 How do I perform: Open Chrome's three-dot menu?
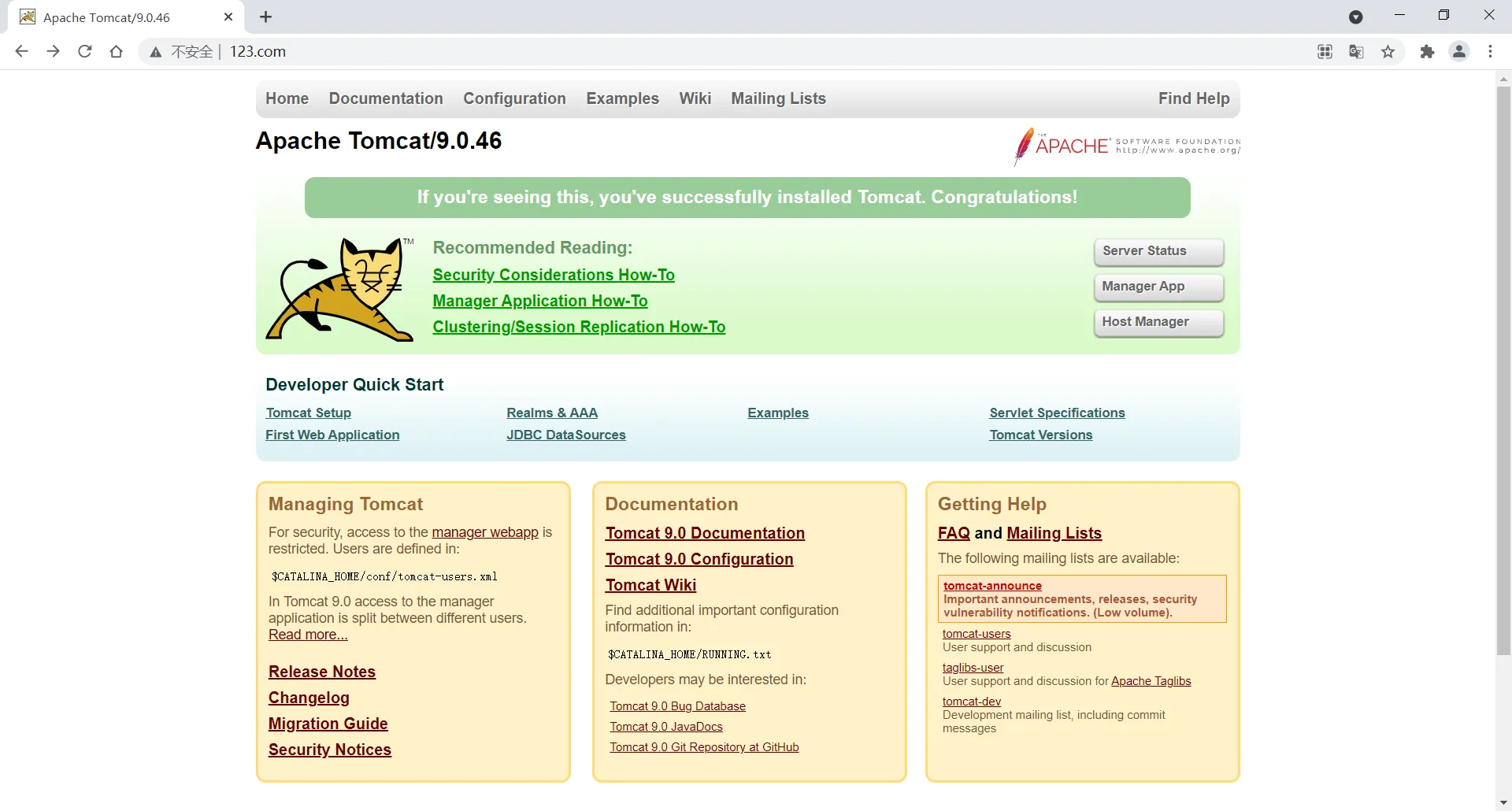point(1490,52)
